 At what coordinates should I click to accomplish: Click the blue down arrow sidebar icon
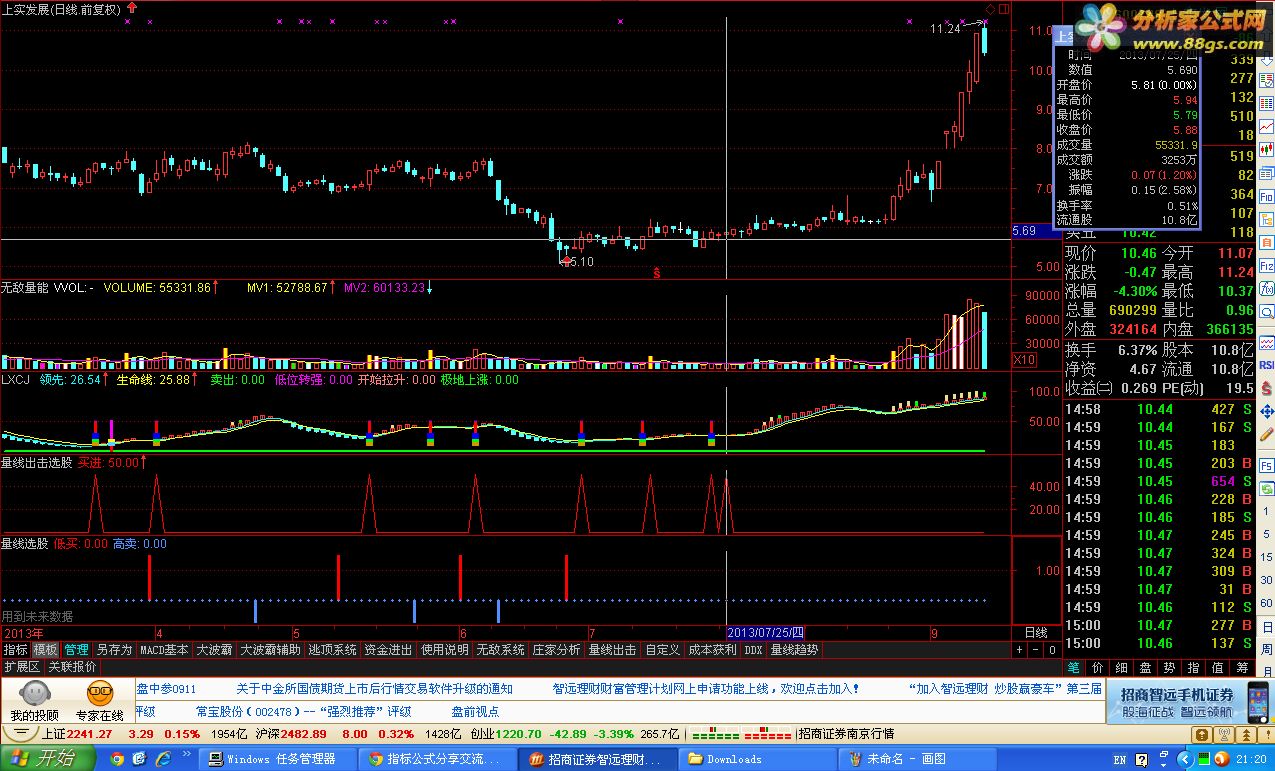point(1267,59)
